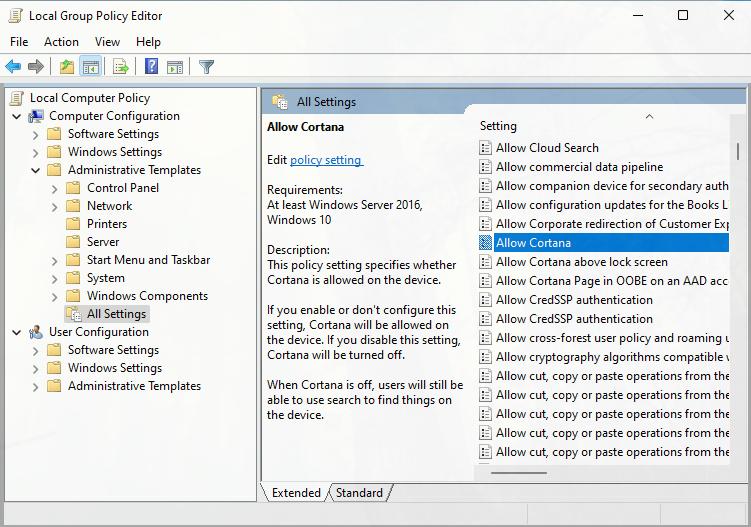
Task: Click the Filter funnel toolbar icon
Action: click(206, 67)
